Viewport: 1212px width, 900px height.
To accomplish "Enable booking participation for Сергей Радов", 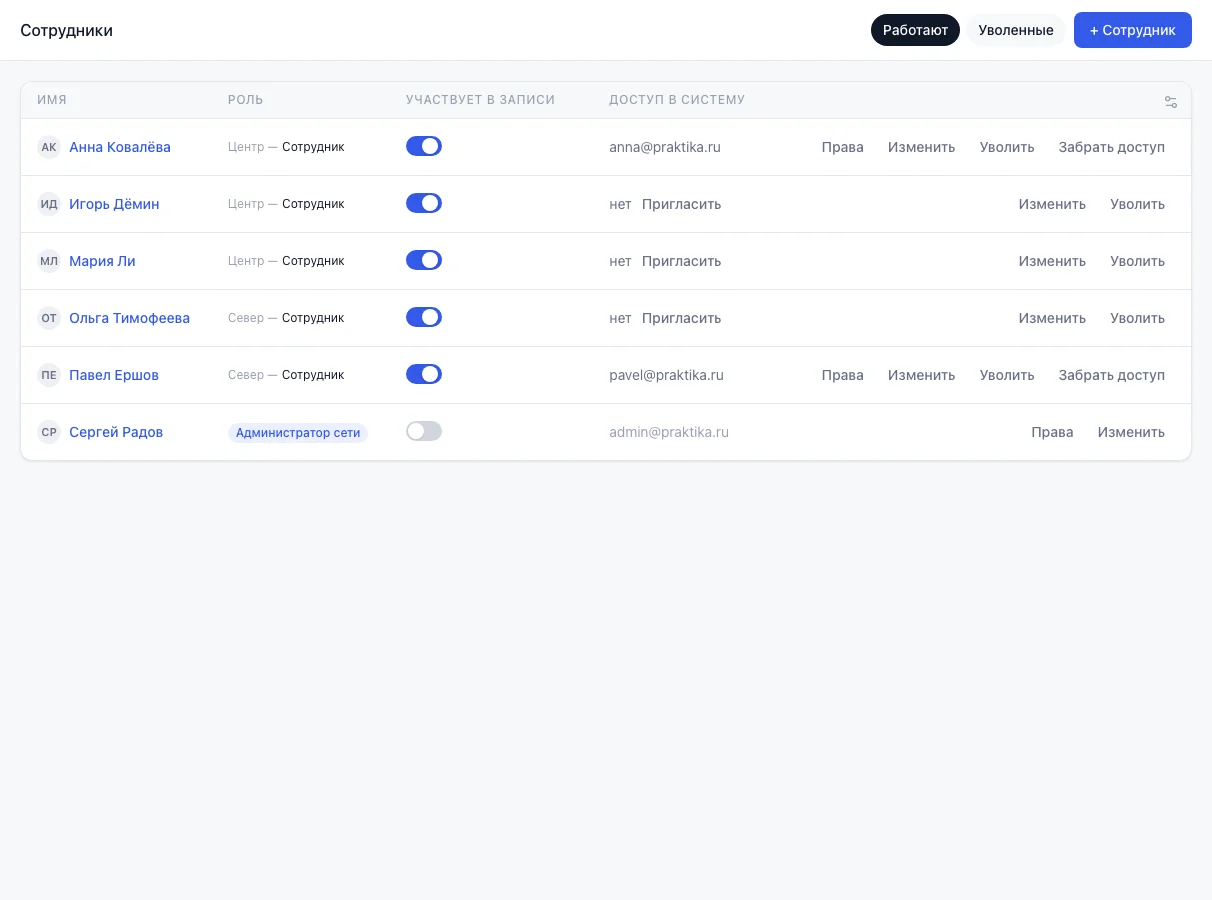I will click(424, 431).
